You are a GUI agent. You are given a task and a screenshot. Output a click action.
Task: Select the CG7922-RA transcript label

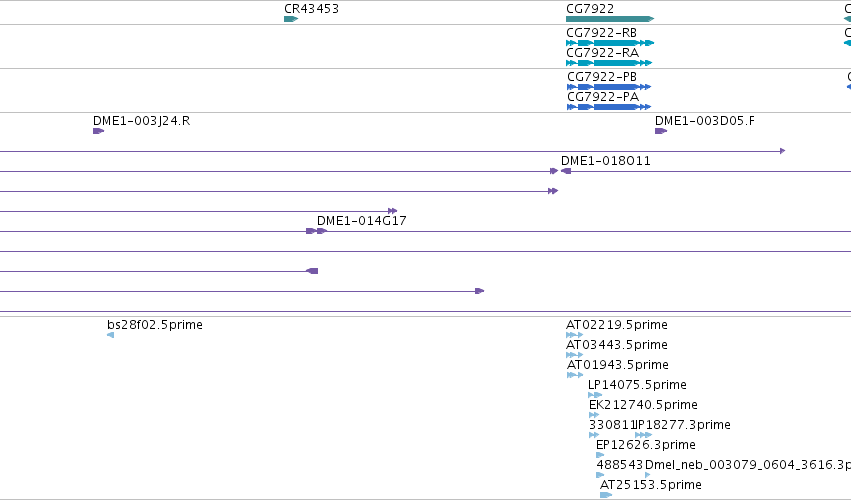602,53
